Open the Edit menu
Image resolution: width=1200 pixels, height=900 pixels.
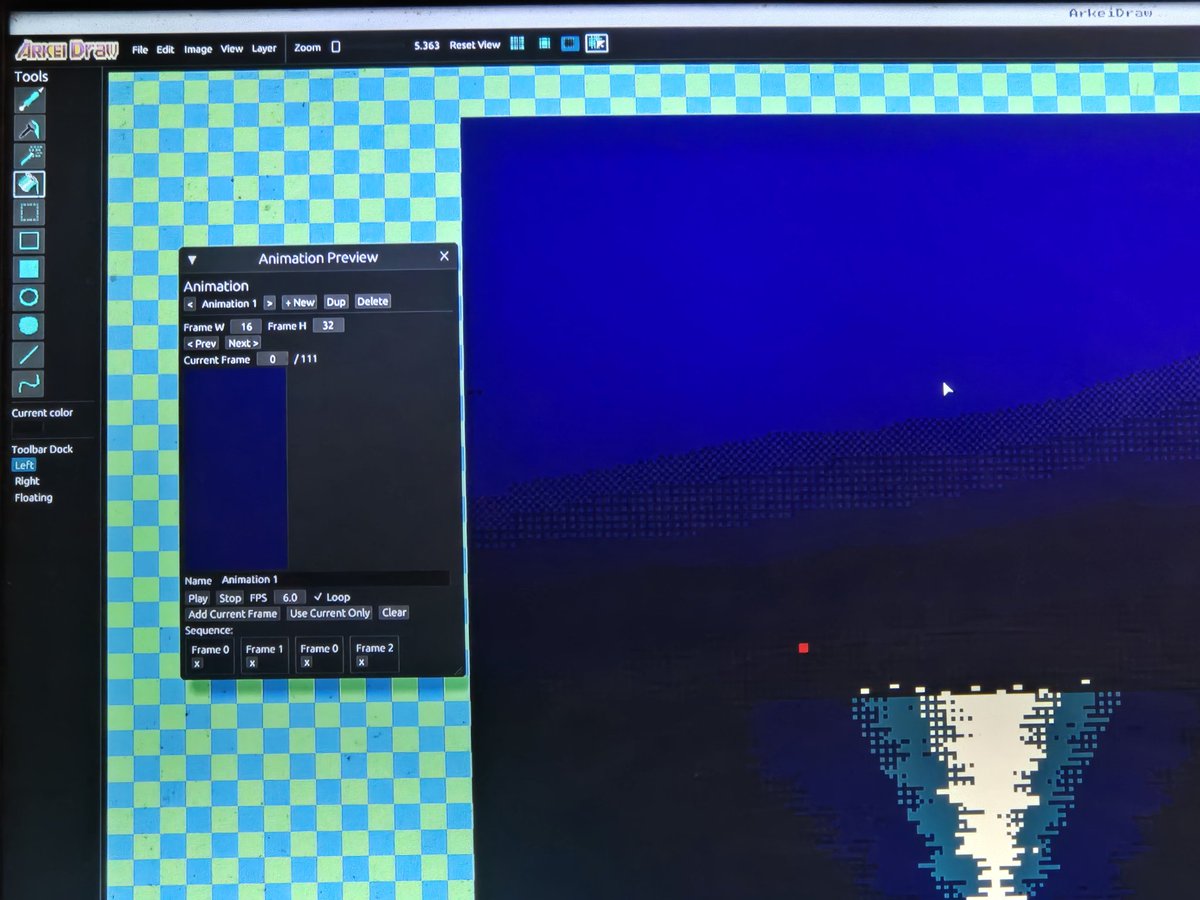pyautogui.click(x=165, y=49)
